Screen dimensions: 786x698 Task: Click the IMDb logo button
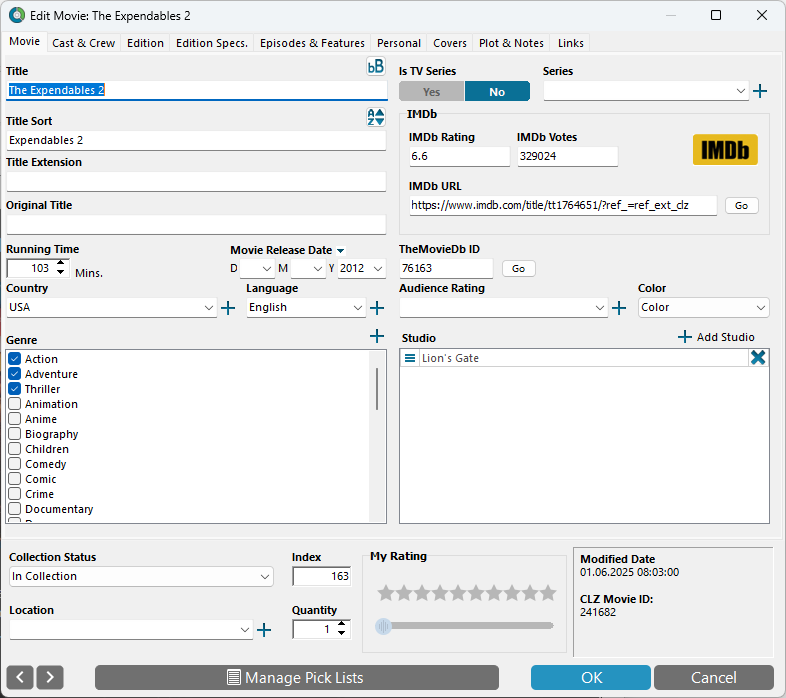[725, 150]
